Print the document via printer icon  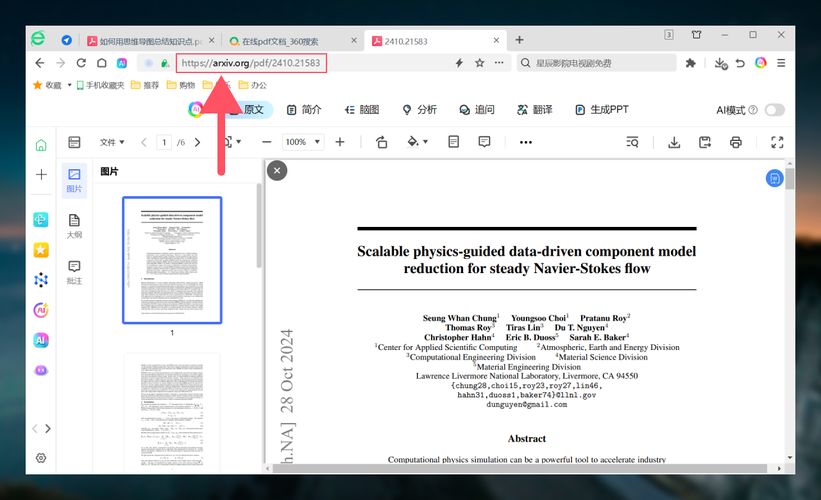pos(736,142)
